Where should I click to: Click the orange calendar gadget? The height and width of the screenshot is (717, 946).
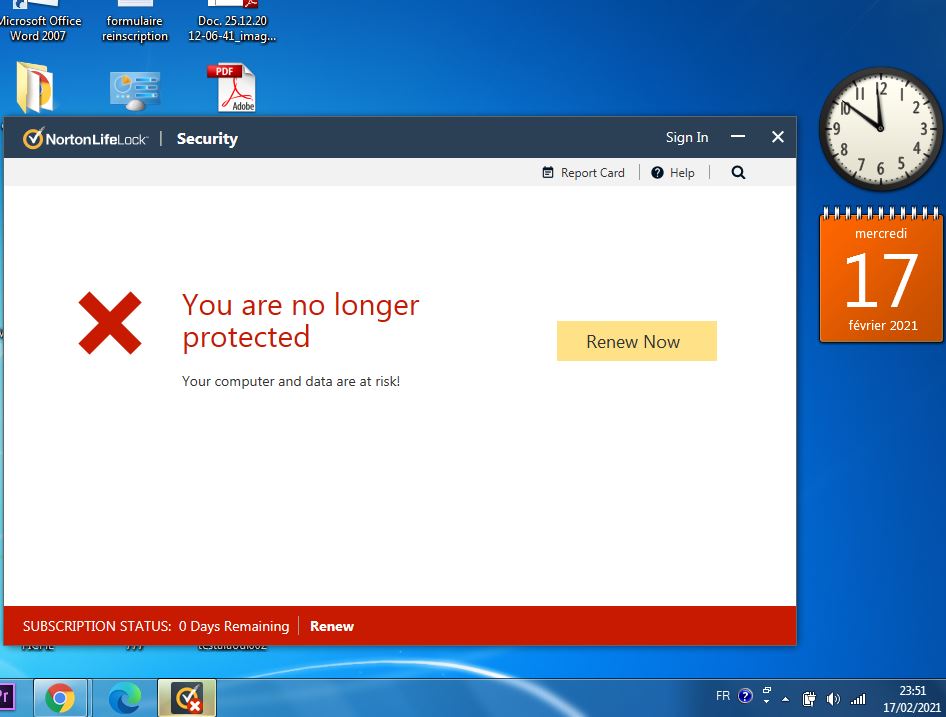point(880,275)
